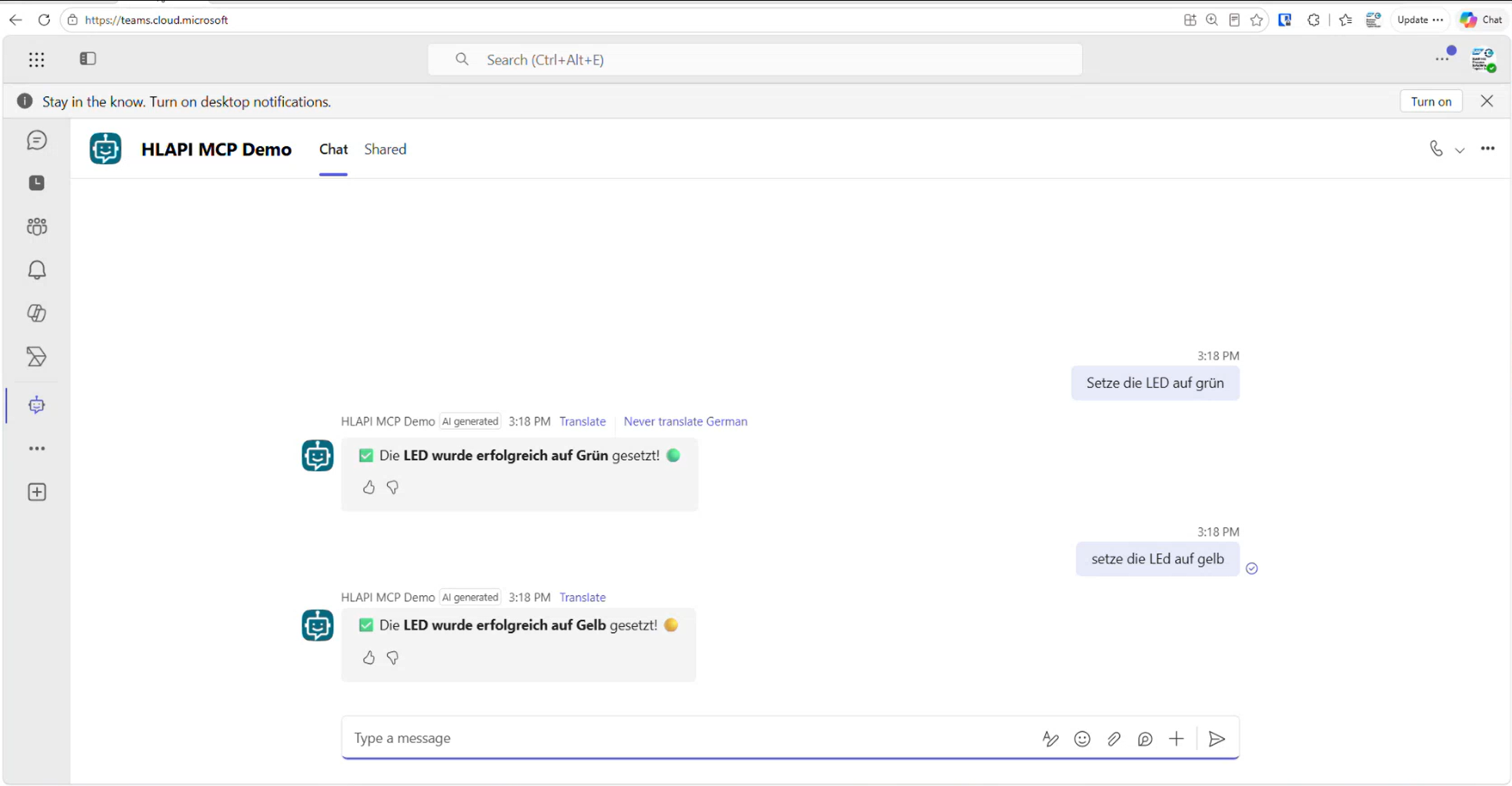Click the bot avatar beside Grün reply
Viewport: 1512px width, 786px height.
(318, 456)
